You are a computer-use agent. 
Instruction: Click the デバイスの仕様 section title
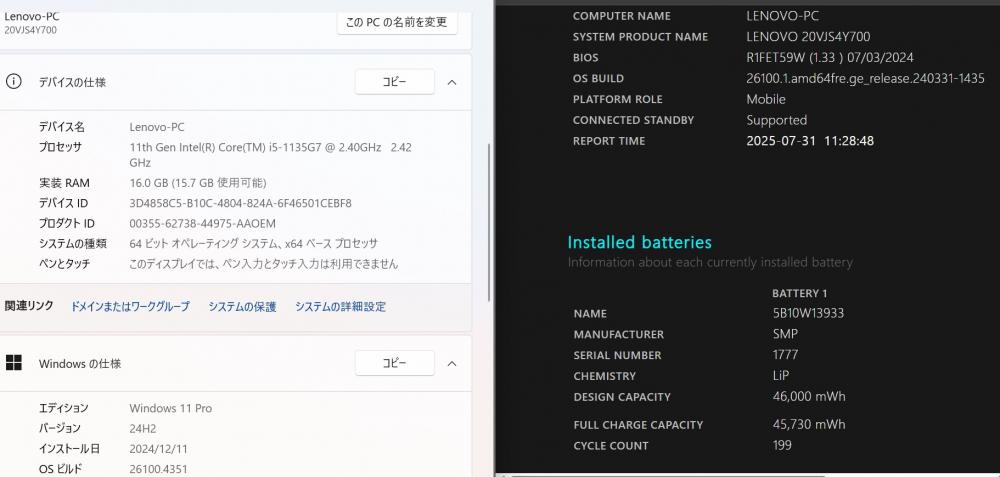pyautogui.click(x=72, y=82)
